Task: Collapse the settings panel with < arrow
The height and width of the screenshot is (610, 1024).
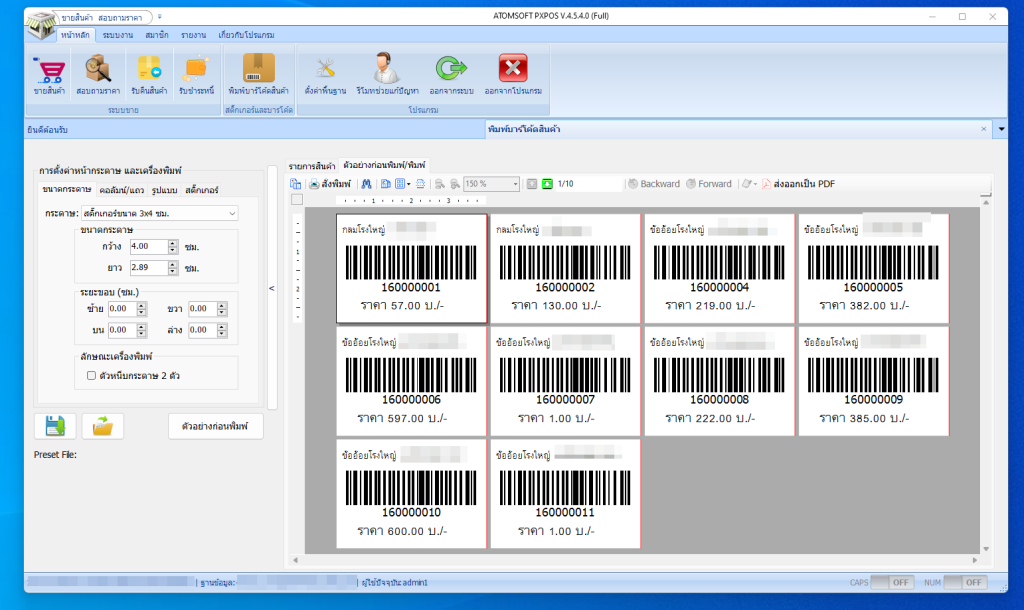Action: coord(274,289)
